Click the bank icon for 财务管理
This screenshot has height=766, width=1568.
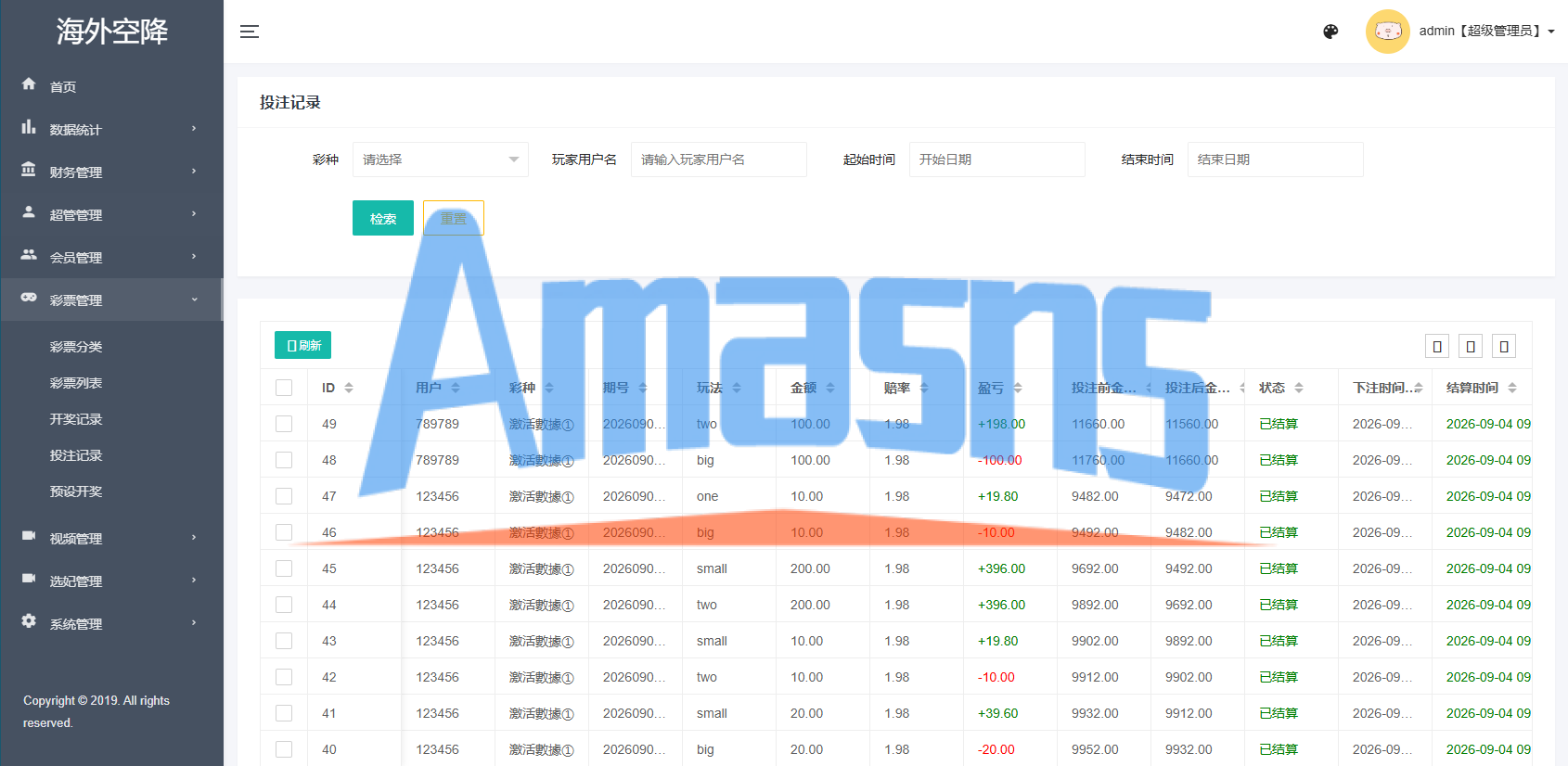pos(29,170)
